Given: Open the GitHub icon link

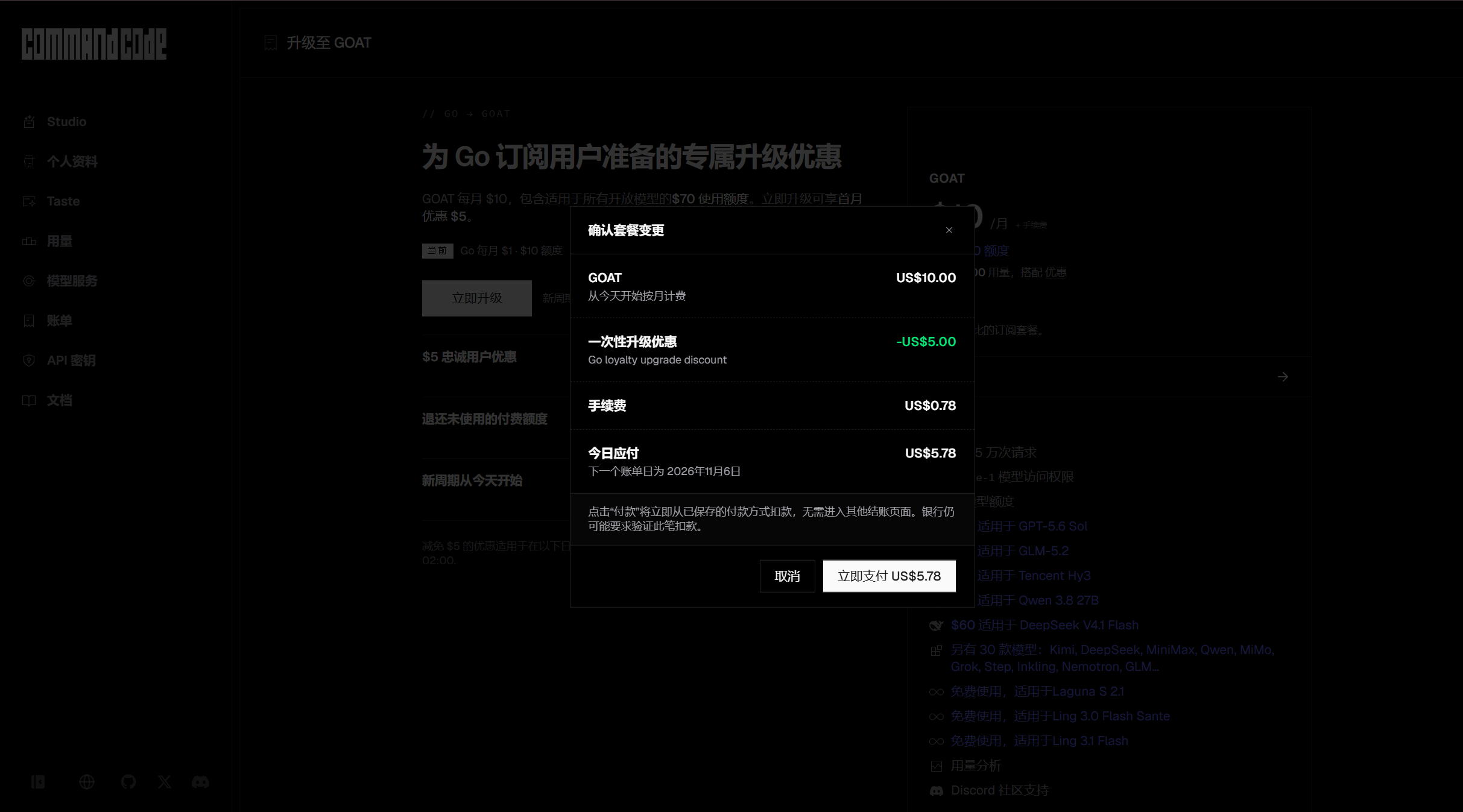Looking at the screenshot, I should coord(128,782).
